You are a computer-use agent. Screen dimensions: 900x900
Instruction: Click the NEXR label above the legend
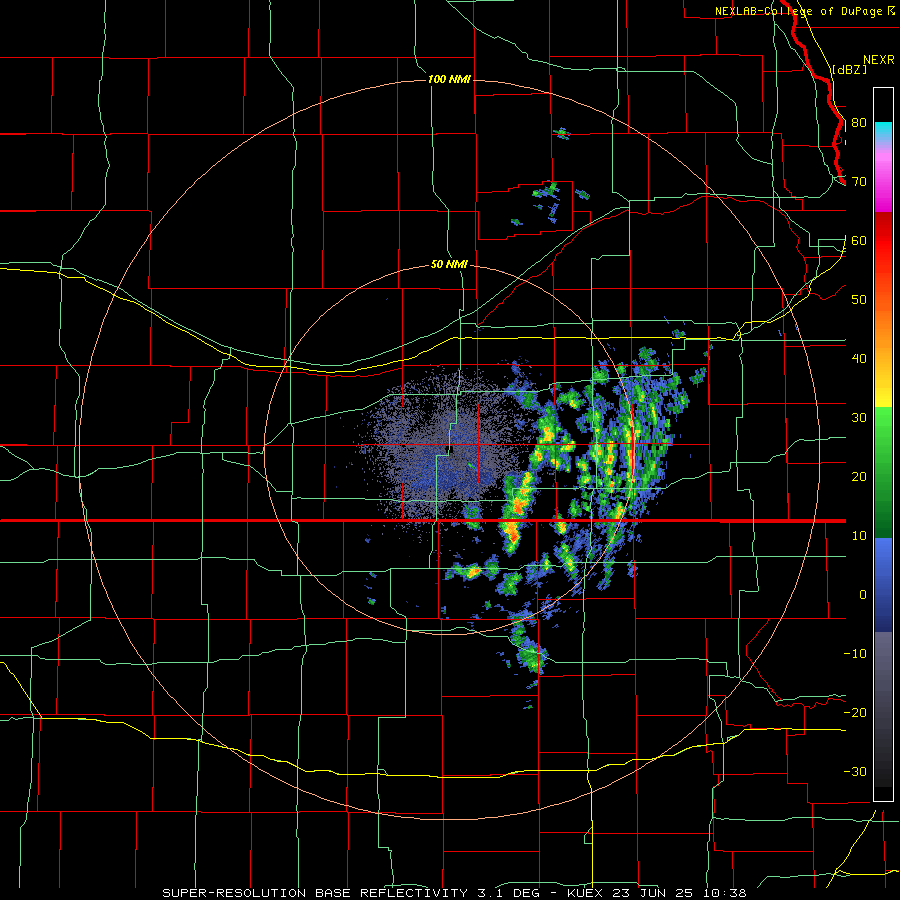(879, 60)
